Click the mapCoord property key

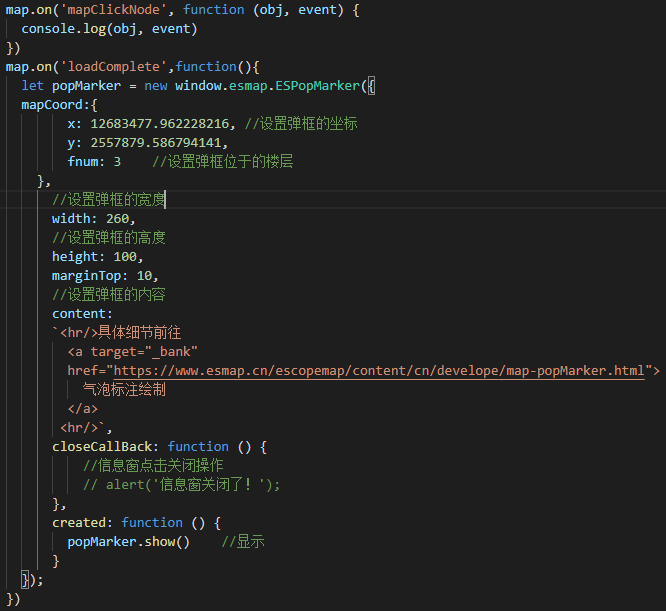point(52,105)
